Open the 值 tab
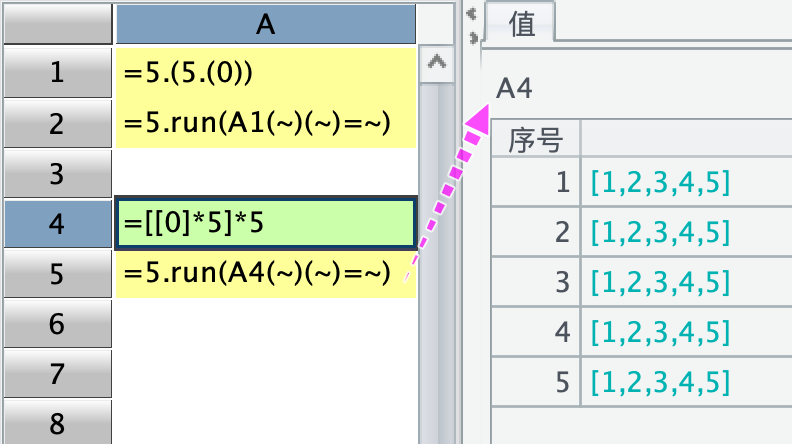 coord(521,23)
